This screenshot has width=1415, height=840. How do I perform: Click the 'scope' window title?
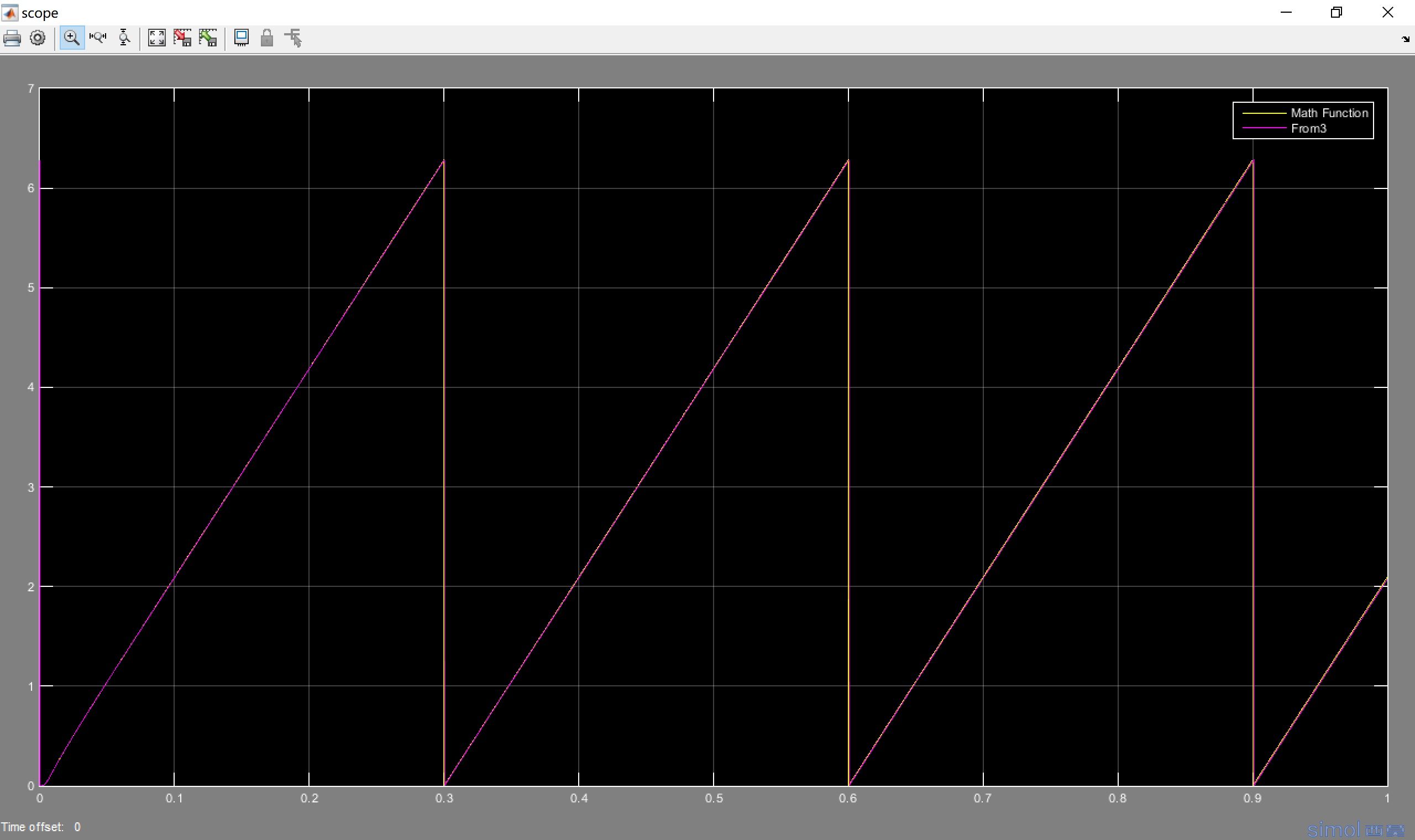pyautogui.click(x=40, y=13)
